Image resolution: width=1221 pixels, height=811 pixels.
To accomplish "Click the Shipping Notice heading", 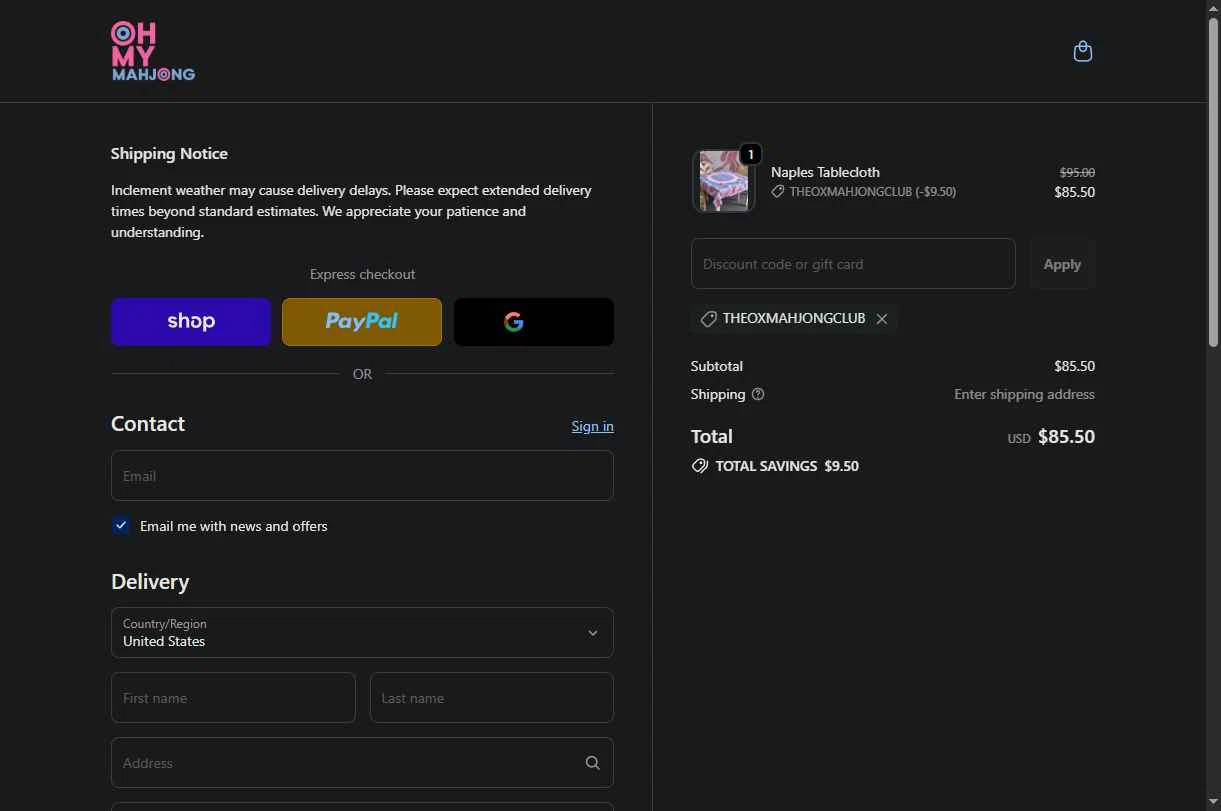I will coord(169,153).
